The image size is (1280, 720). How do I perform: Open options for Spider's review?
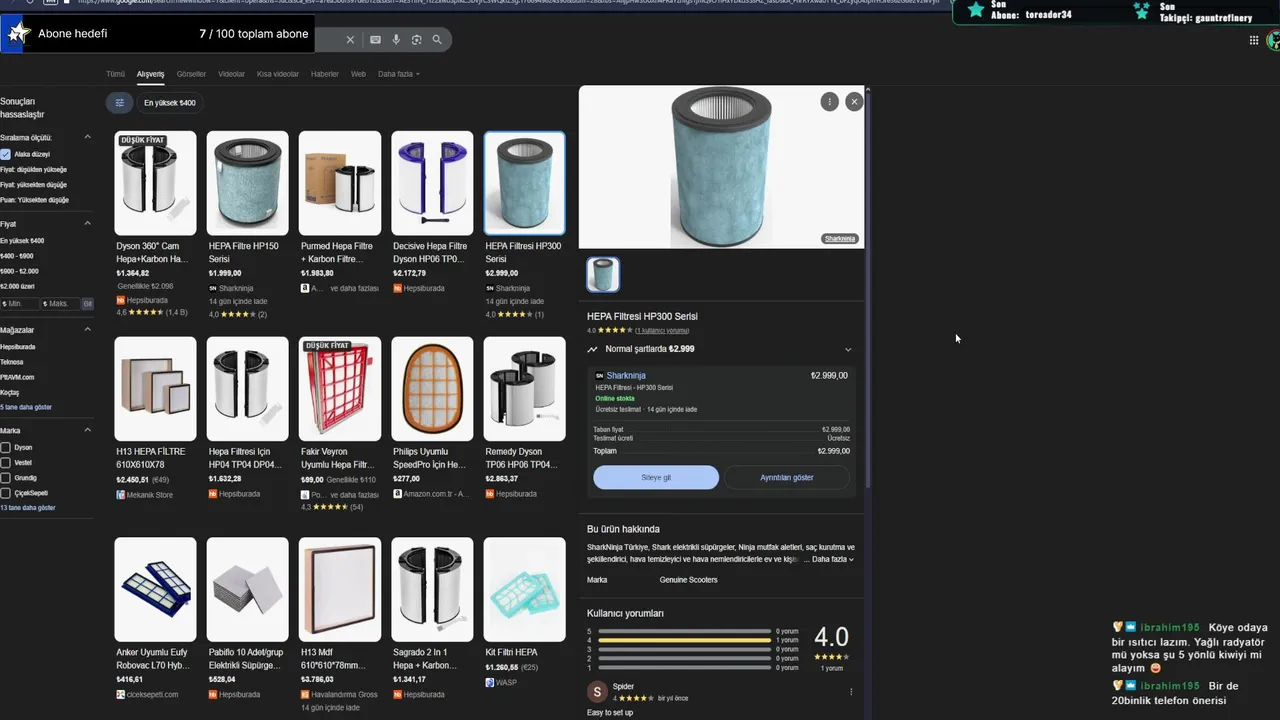(851, 692)
